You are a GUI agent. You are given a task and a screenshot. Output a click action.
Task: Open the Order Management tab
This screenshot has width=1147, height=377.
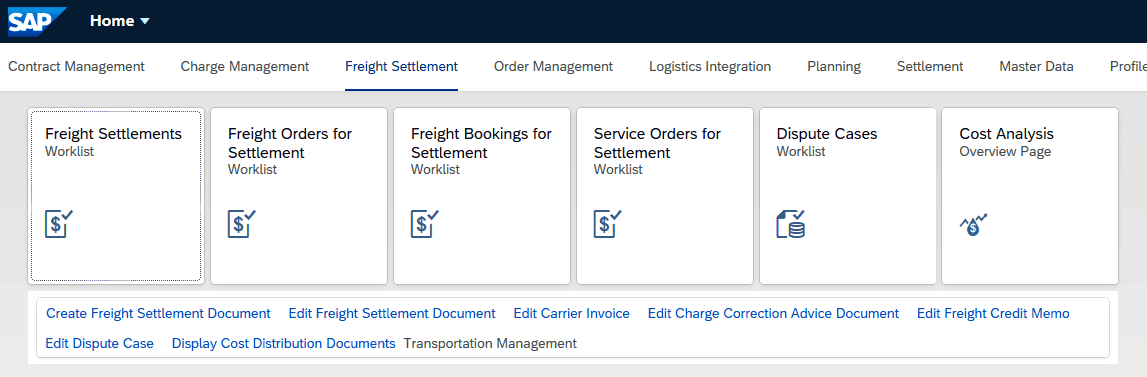pyautogui.click(x=554, y=67)
